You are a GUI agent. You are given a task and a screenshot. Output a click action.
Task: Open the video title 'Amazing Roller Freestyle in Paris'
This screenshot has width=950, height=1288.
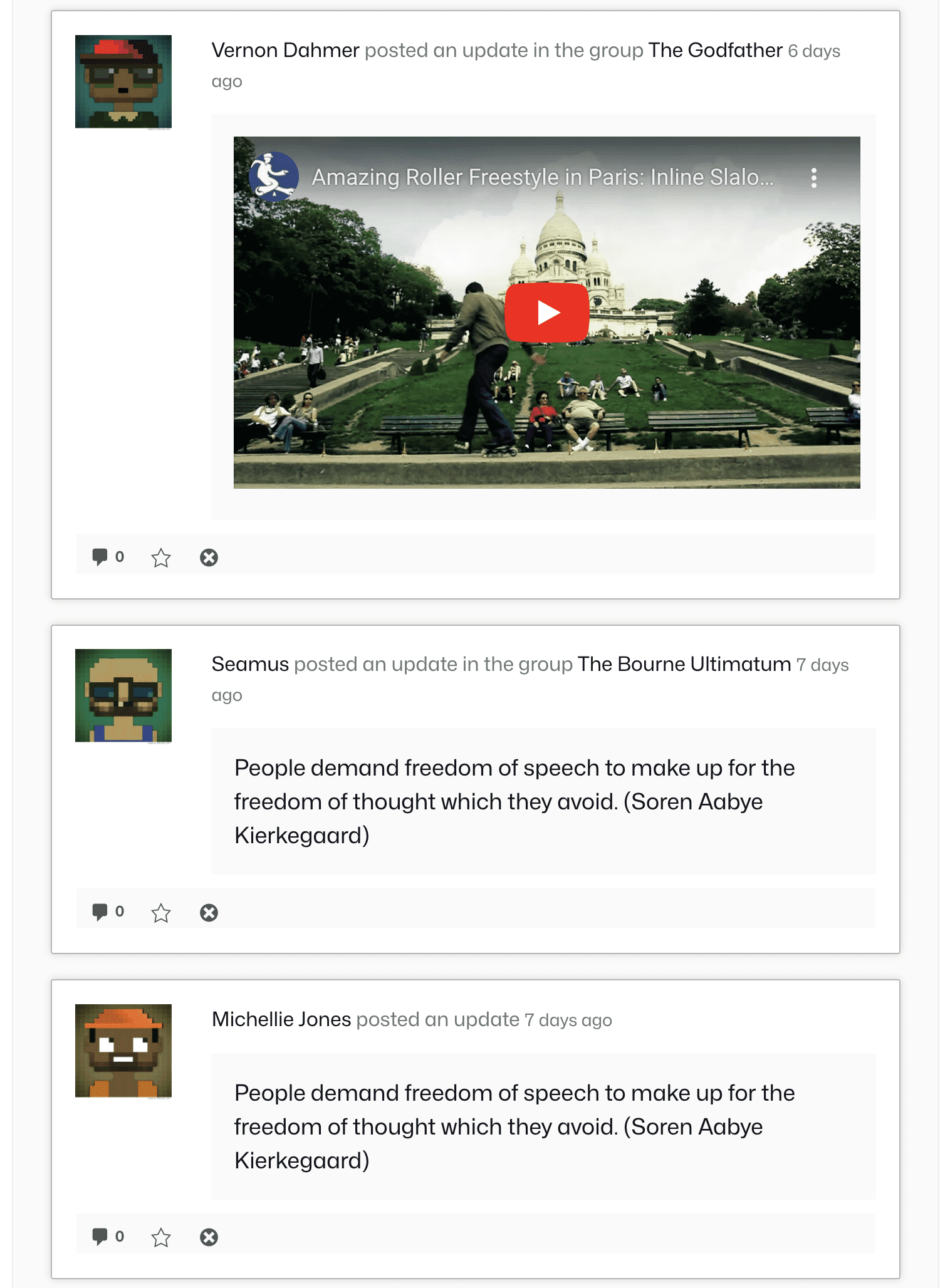(543, 177)
